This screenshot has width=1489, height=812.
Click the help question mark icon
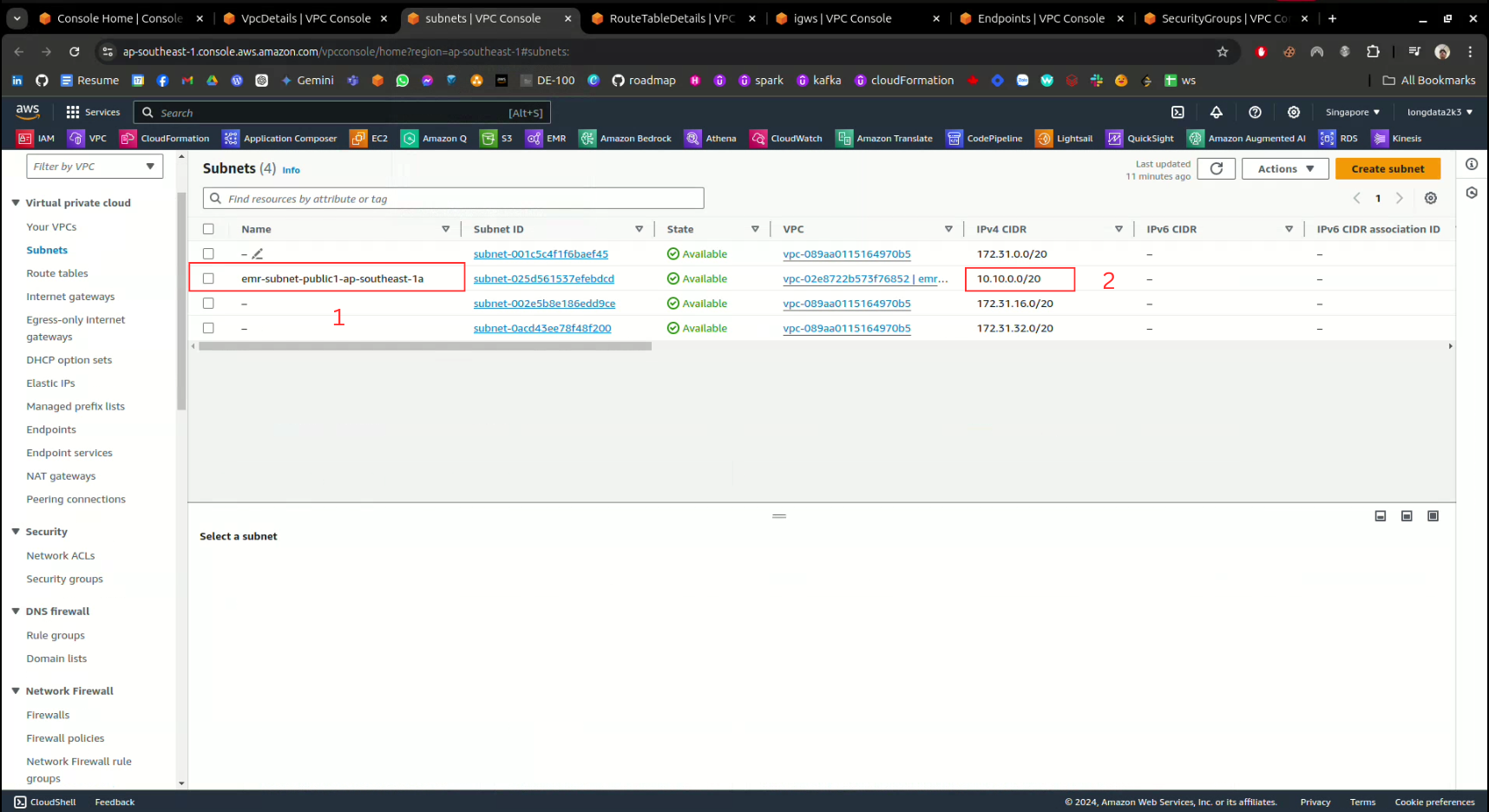pos(1255,112)
